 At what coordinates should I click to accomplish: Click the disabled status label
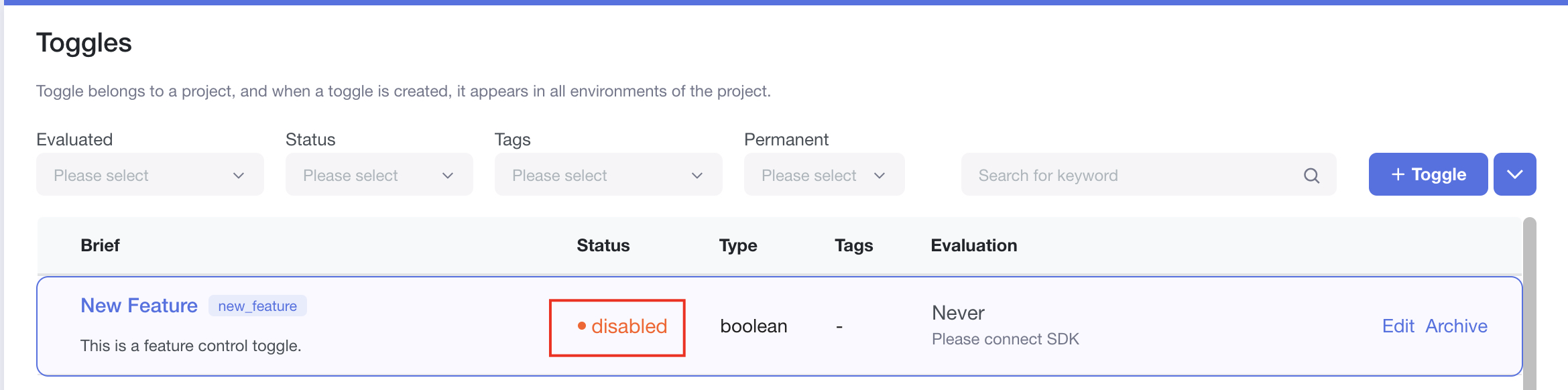click(x=629, y=326)
